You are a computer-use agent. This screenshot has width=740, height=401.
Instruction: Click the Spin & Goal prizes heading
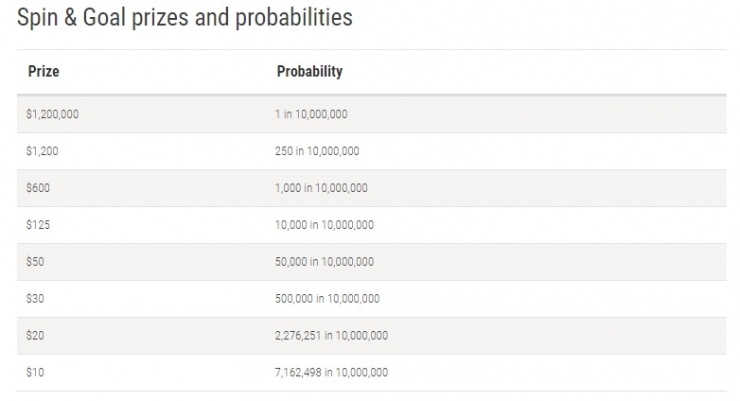[185, 18]
